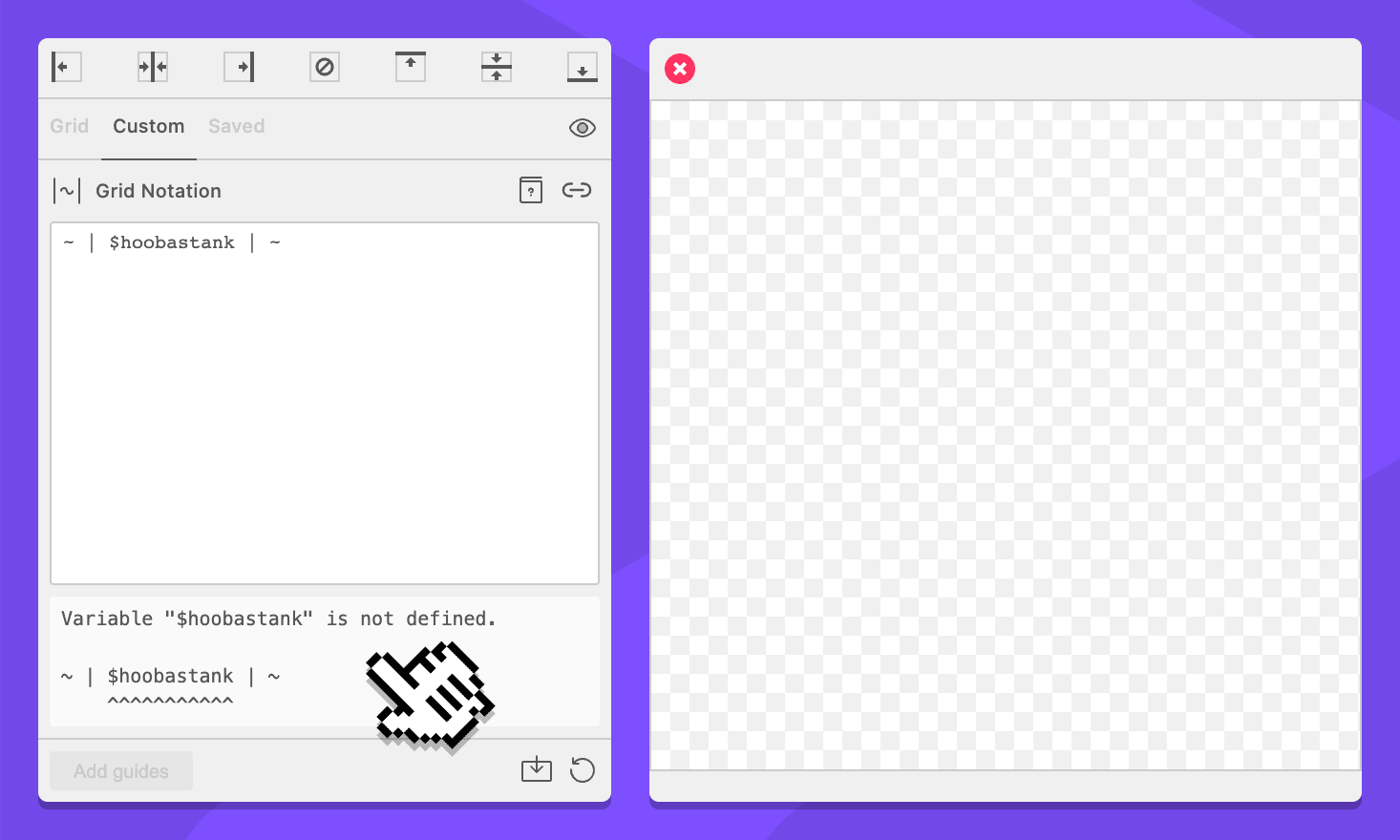Select the Custom tab

(x=148, y=126)
